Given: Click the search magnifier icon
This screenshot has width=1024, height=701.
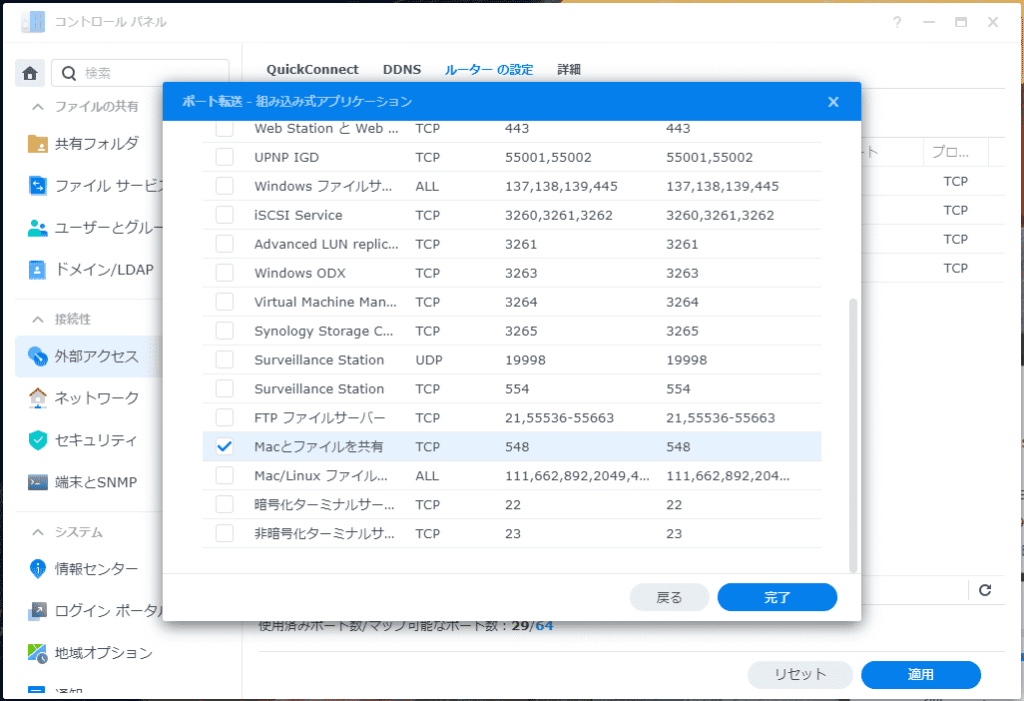Looking at the screenshot, I should pos(69,73).
